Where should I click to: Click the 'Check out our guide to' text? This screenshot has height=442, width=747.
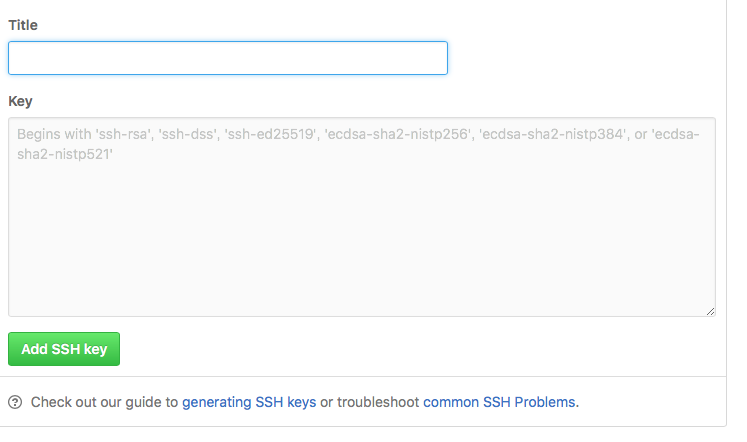click(104, 403)
